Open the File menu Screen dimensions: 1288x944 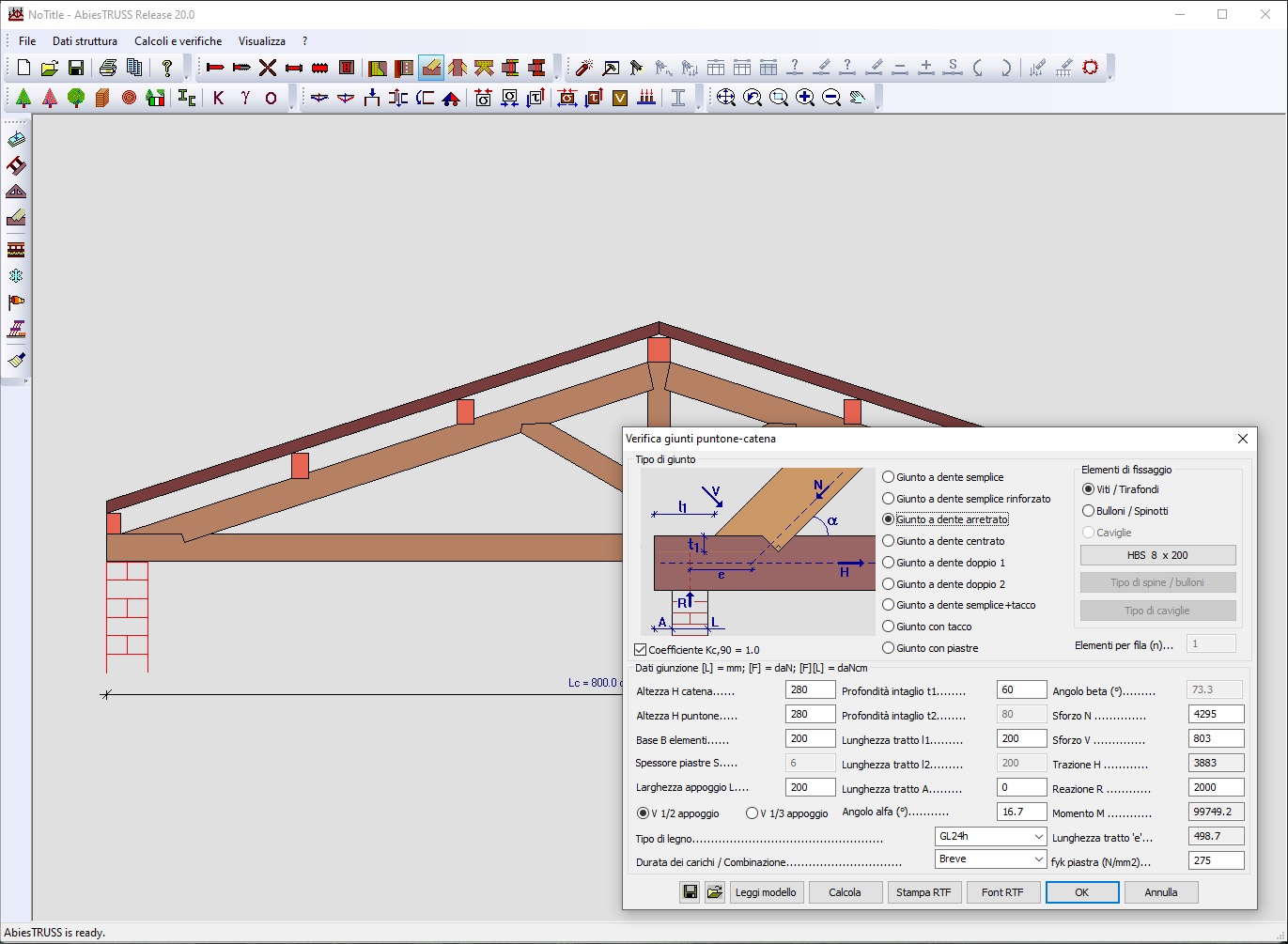pos(27,41)
